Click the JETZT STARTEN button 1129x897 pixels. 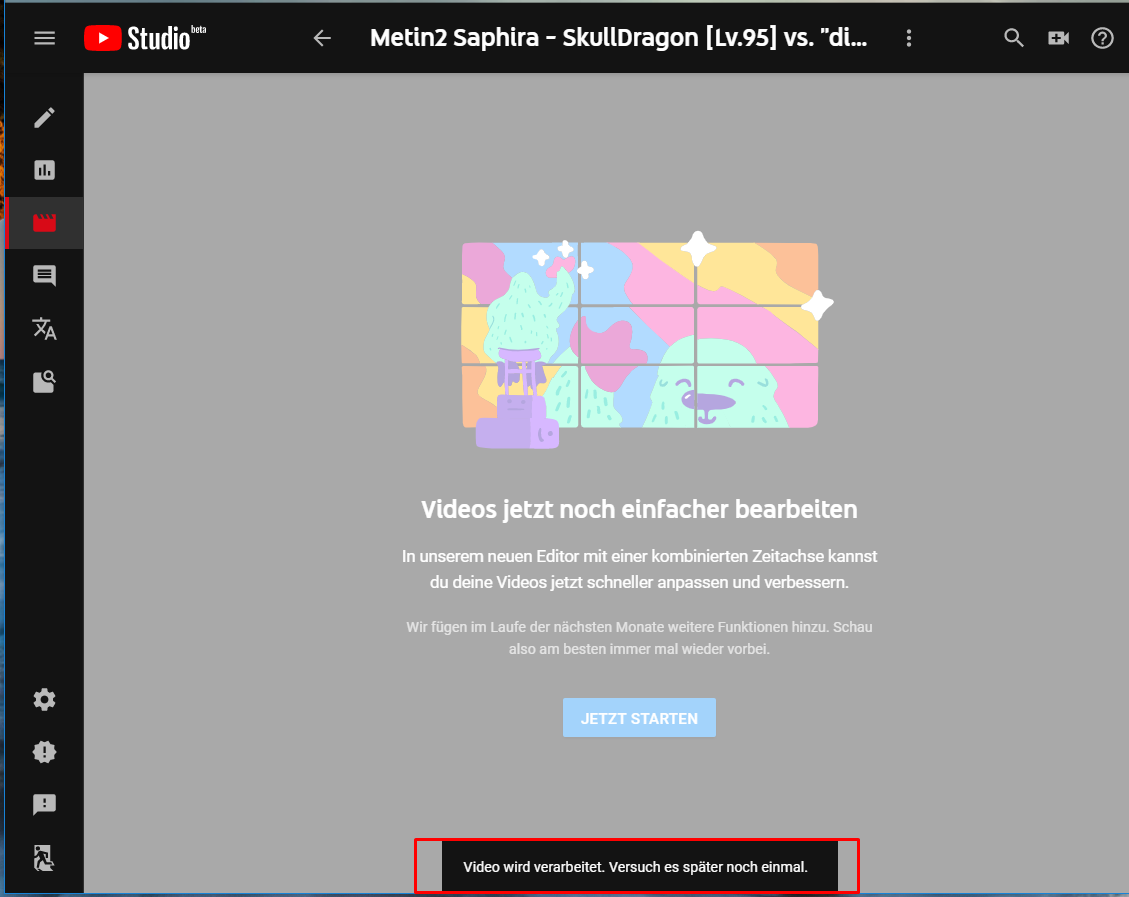coord(639,718)
